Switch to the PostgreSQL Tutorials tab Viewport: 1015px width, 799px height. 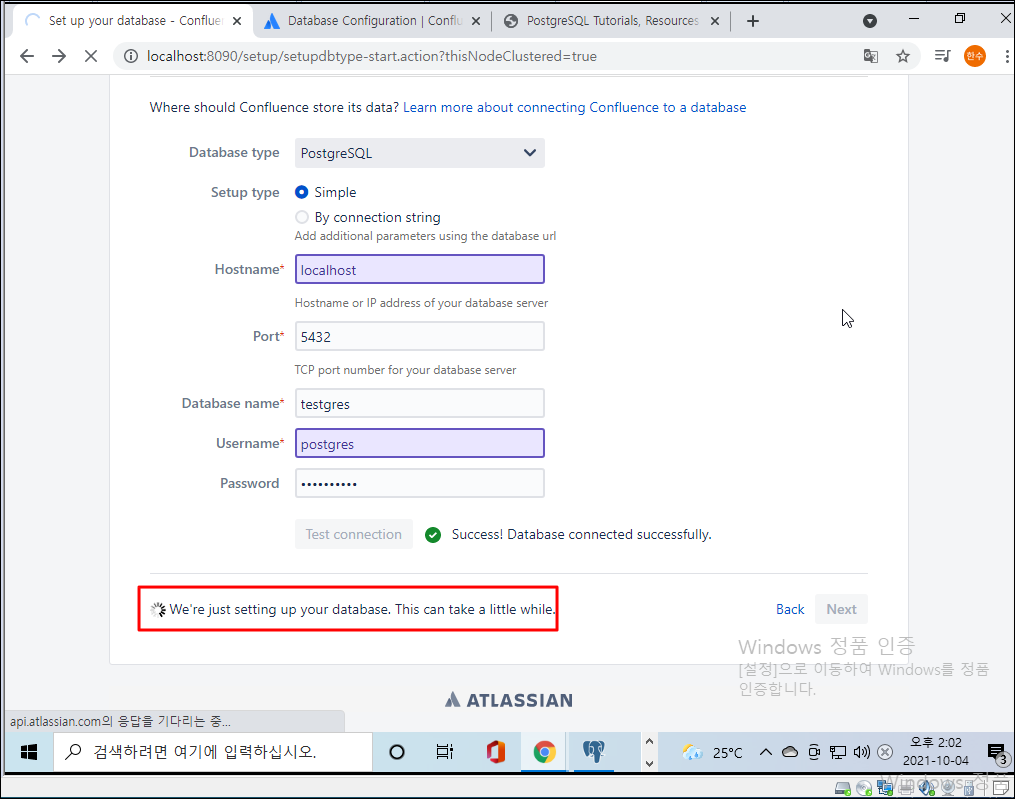[610, 21]
